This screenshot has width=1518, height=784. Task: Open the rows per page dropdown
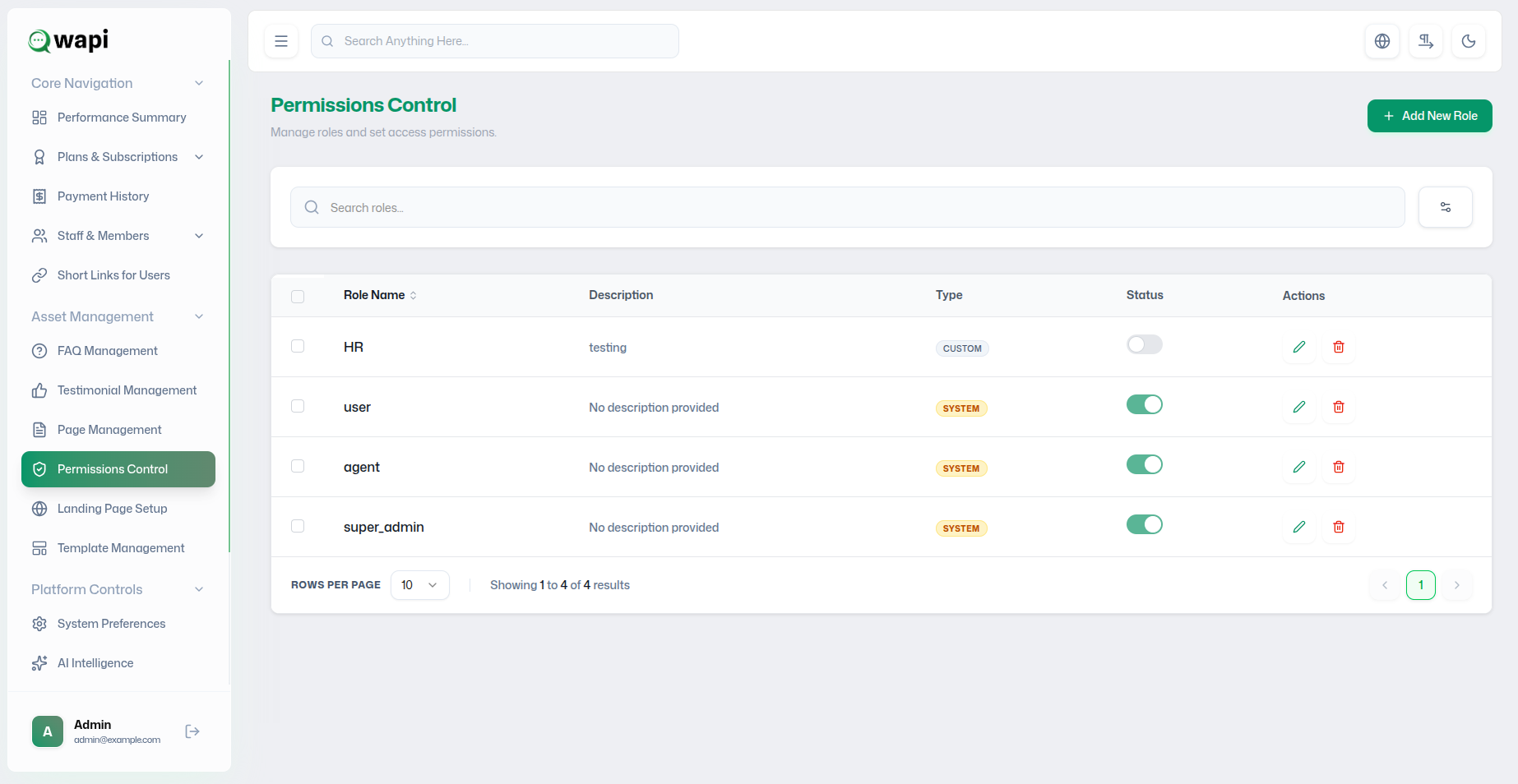pyautogui.click(x=420, y=585)
